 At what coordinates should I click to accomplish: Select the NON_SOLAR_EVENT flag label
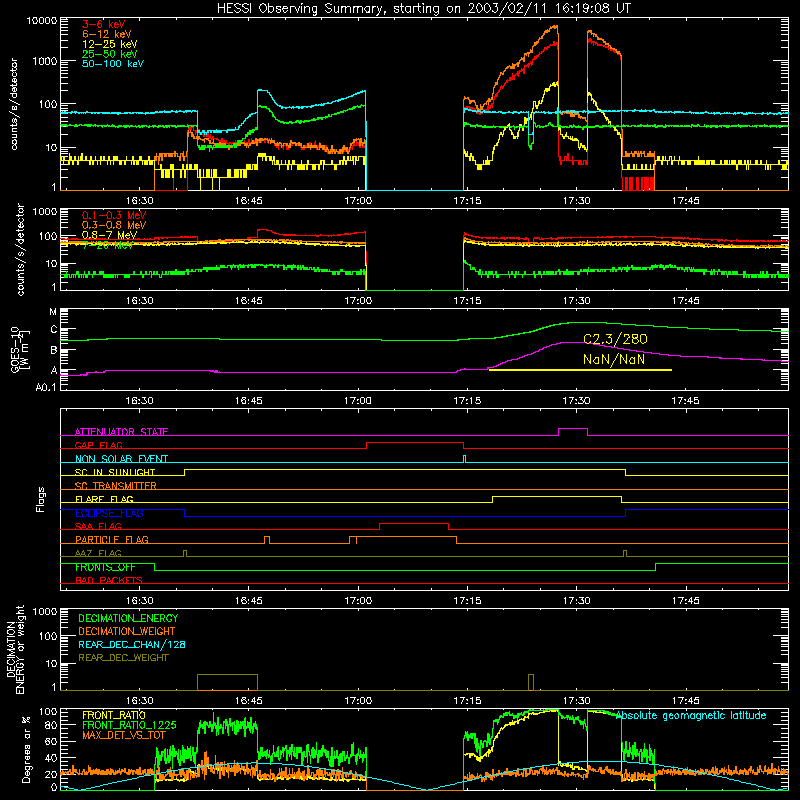click(x=121, y=459)
